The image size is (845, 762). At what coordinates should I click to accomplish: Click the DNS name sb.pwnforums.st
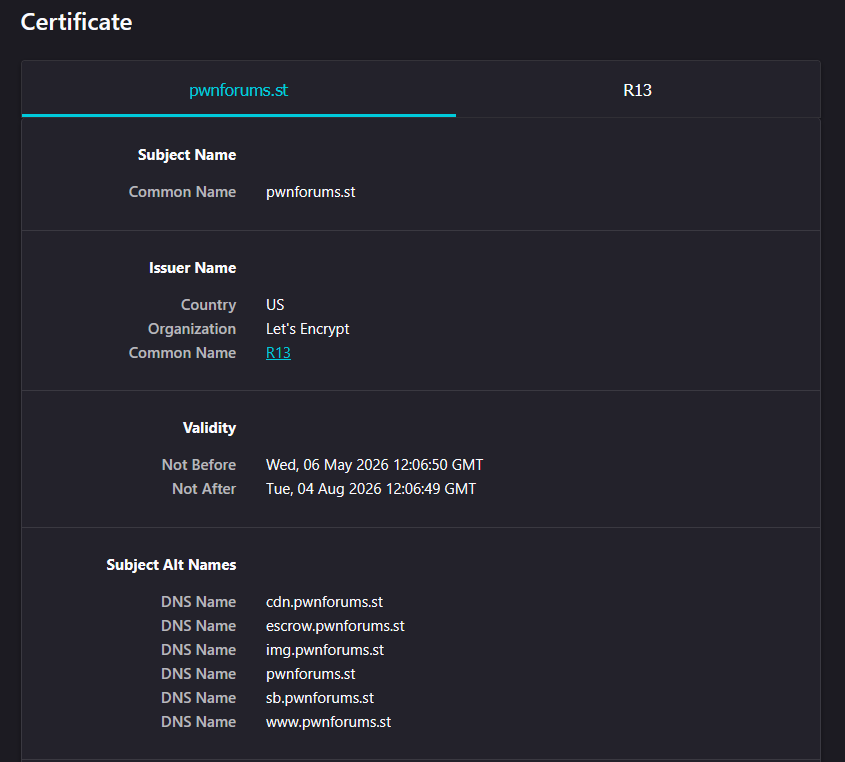[x=320, y=698]
